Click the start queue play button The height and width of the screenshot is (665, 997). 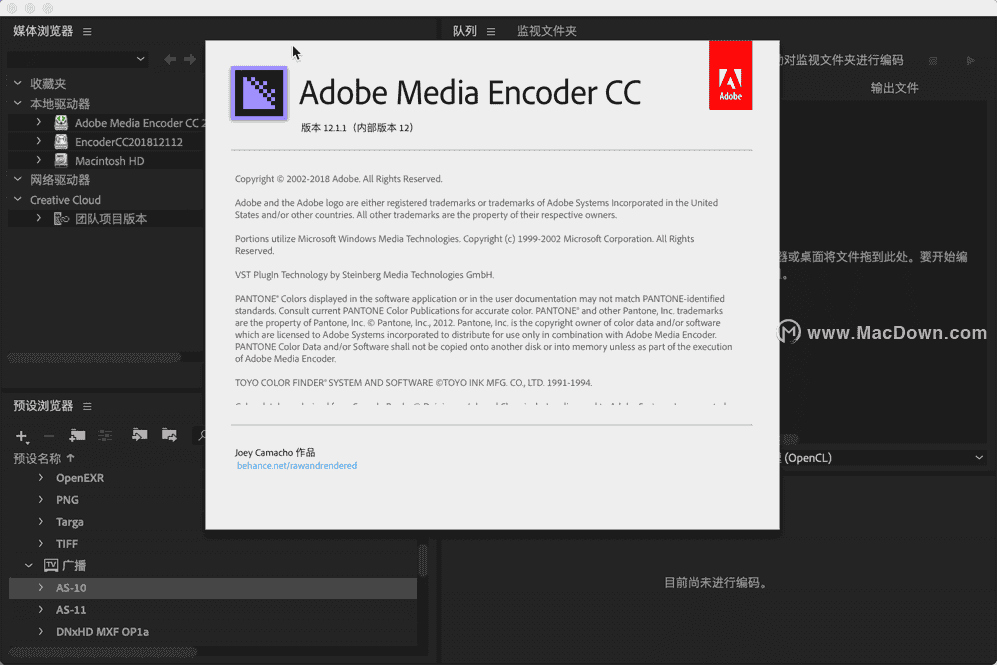[x=969, y=61]
